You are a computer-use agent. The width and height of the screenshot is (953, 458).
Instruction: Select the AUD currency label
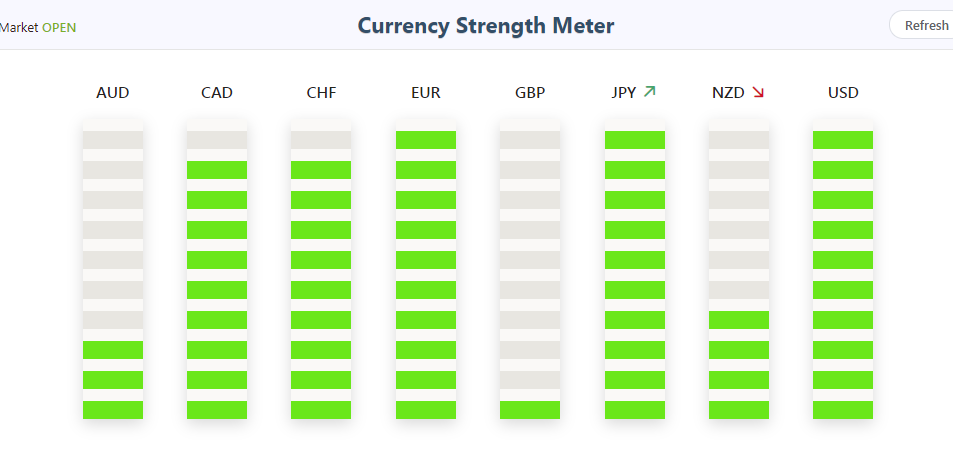113,93
